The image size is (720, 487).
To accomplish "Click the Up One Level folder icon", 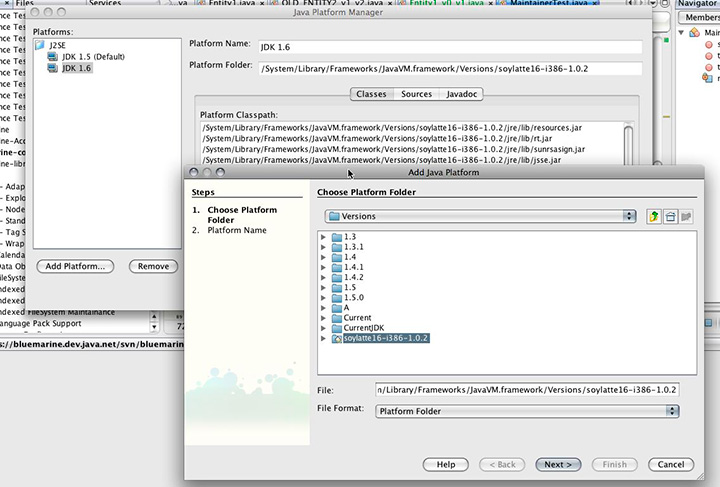I will (x=654, y=216).
